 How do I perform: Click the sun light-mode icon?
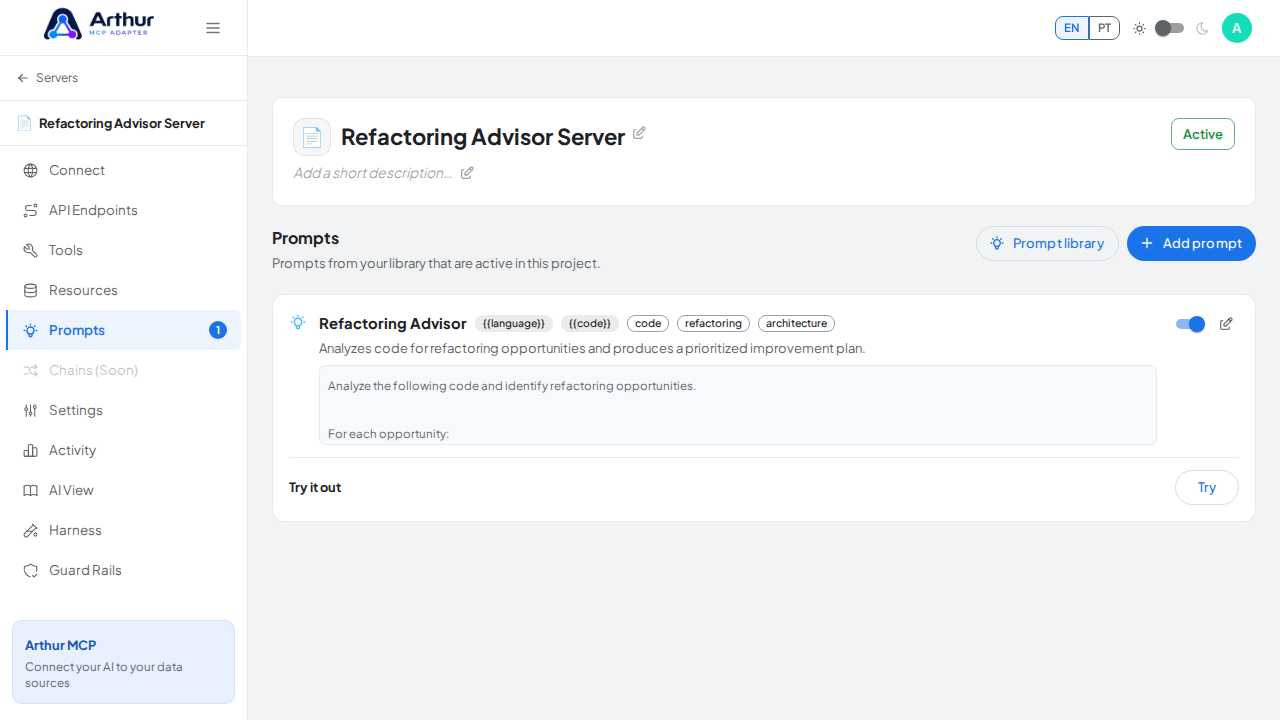click(1139, 28)
